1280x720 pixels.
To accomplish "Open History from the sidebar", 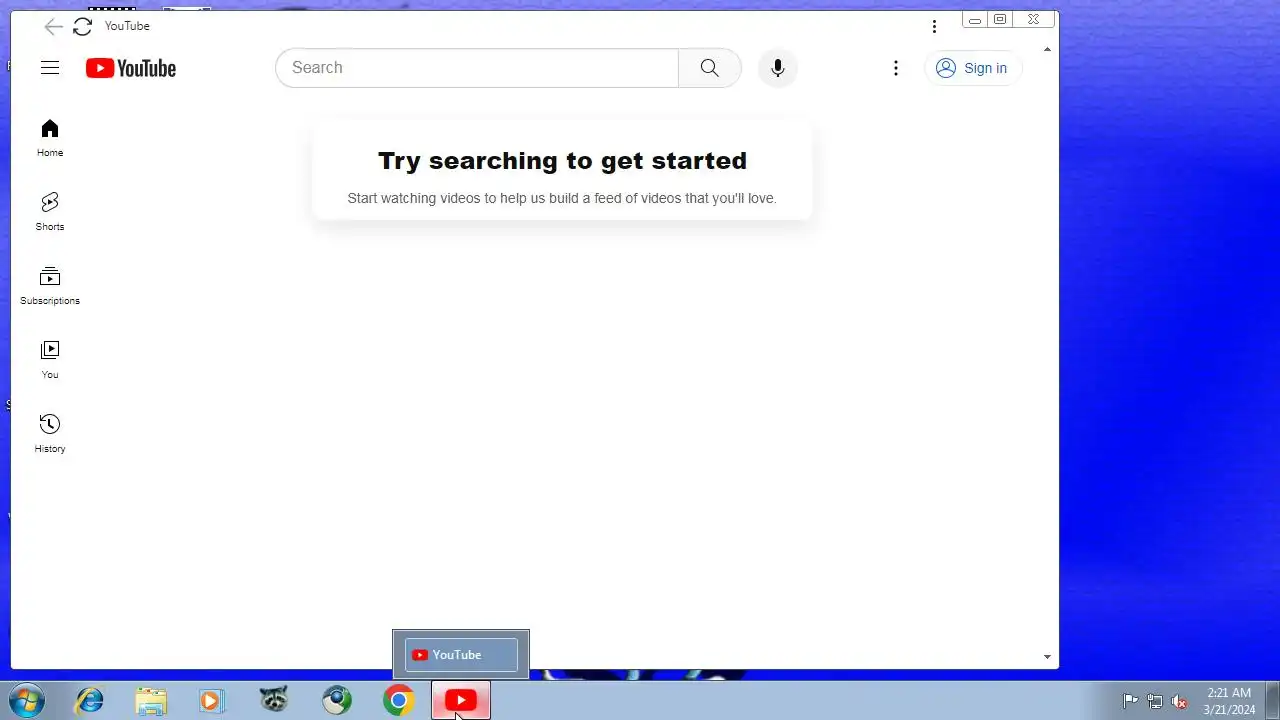I will pyautogui.click(x=50, y=434).
